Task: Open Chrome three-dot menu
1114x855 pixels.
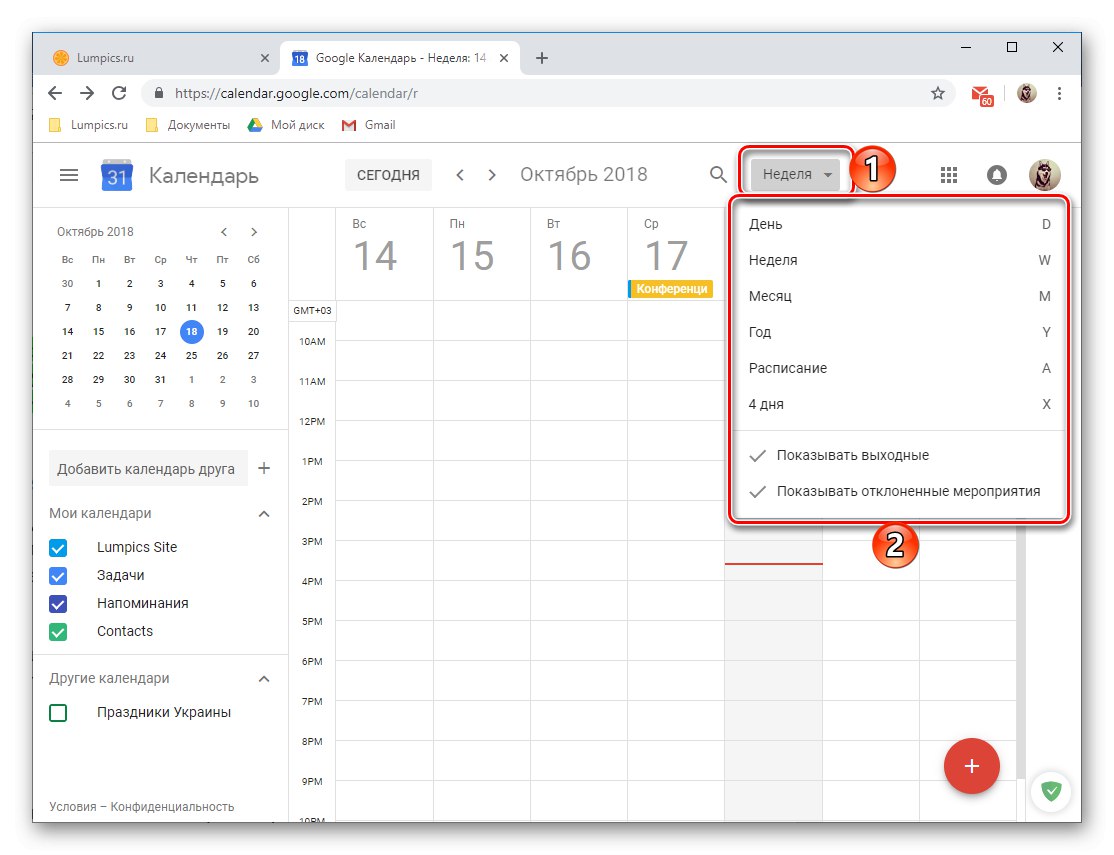Action: (1059, 93)
